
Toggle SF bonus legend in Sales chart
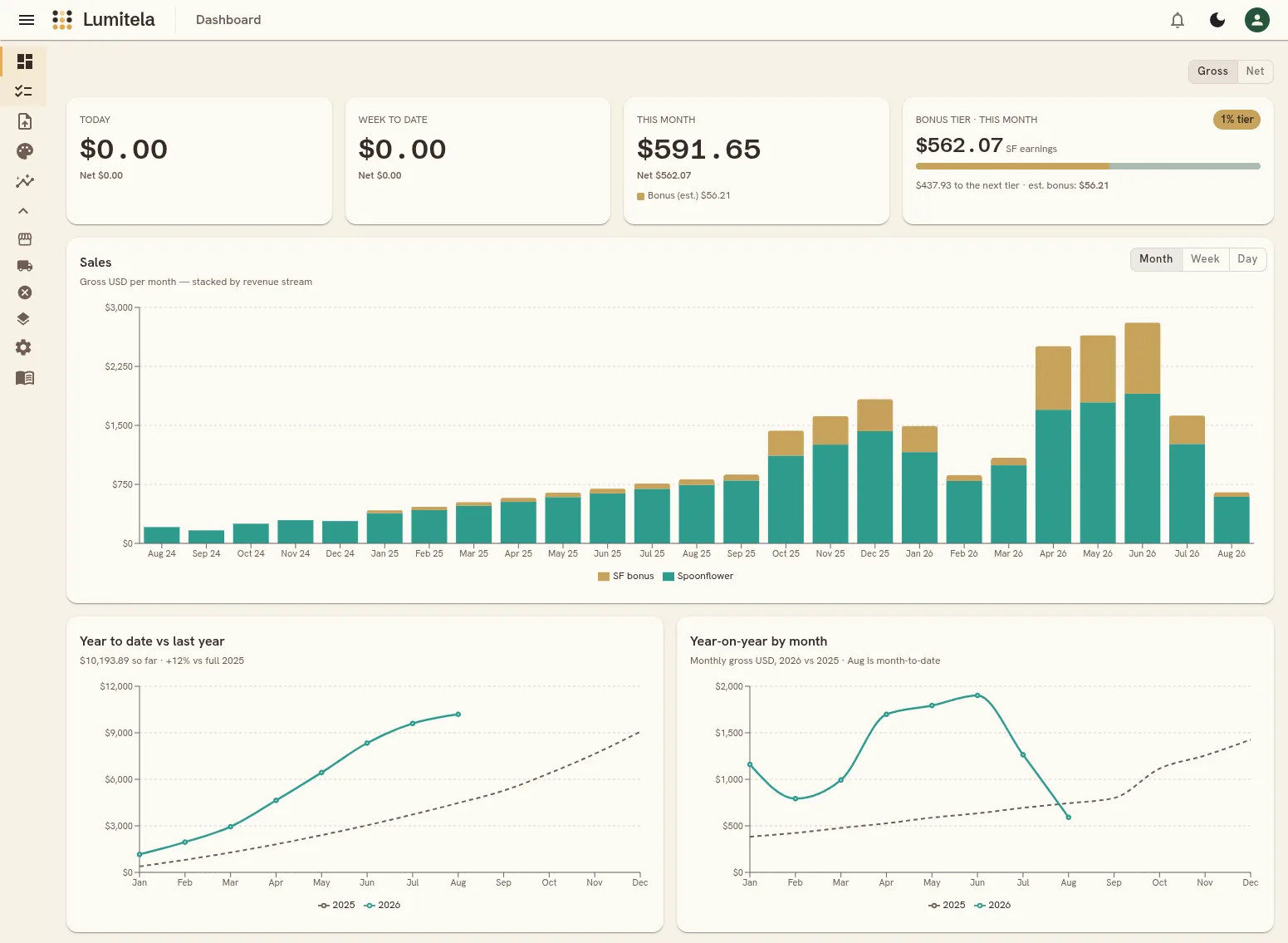click(x=626, y=576)
